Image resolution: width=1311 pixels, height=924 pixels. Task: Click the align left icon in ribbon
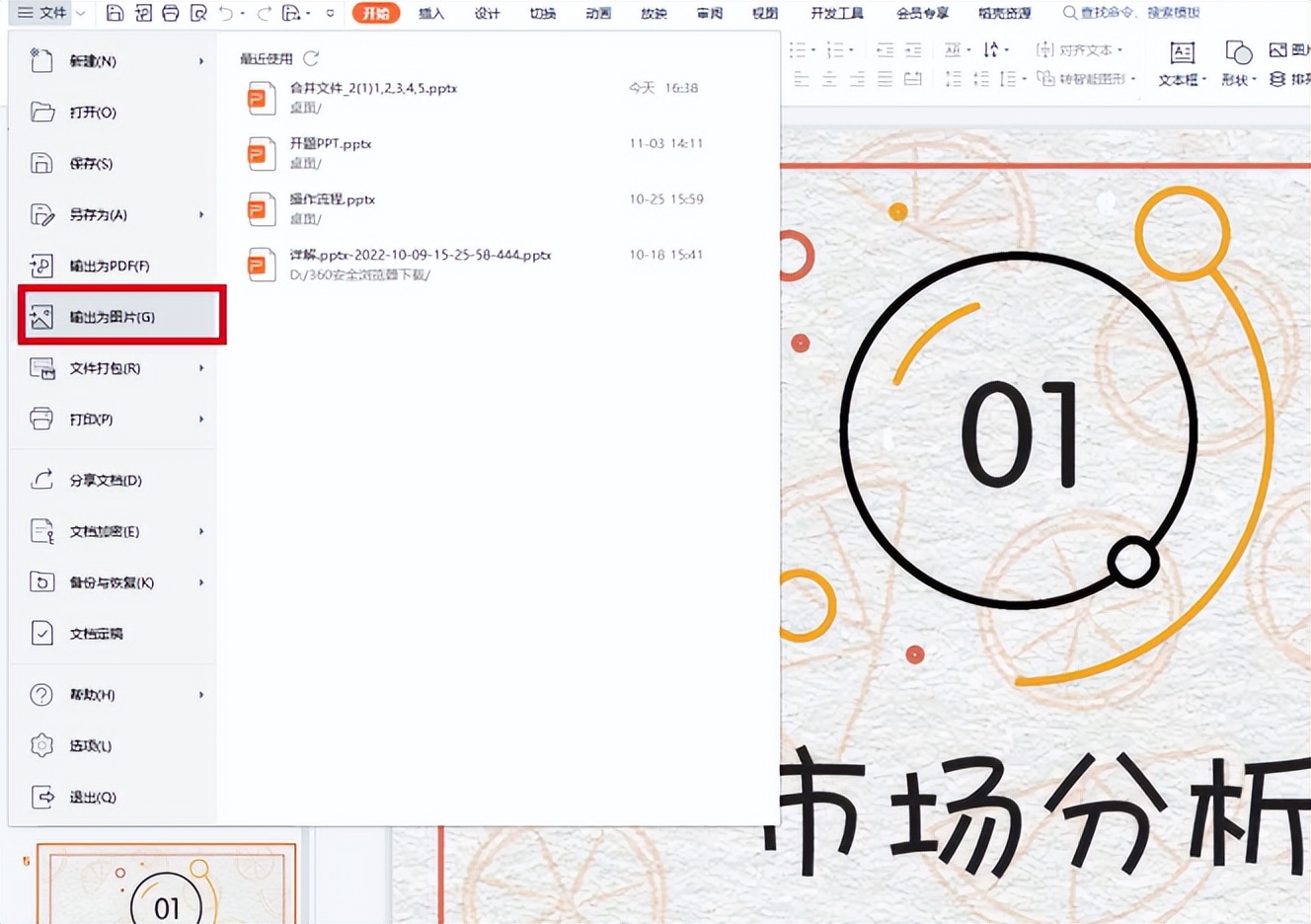coord(801,78)
